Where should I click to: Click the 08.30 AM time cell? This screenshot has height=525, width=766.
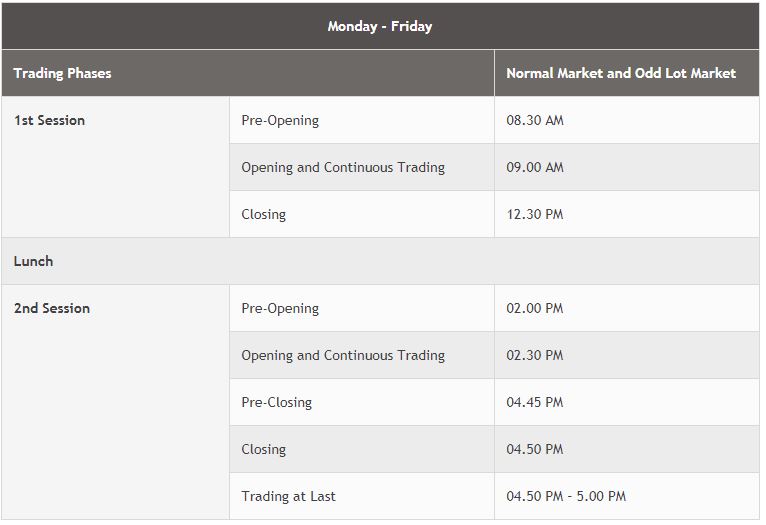click(535, 120)
